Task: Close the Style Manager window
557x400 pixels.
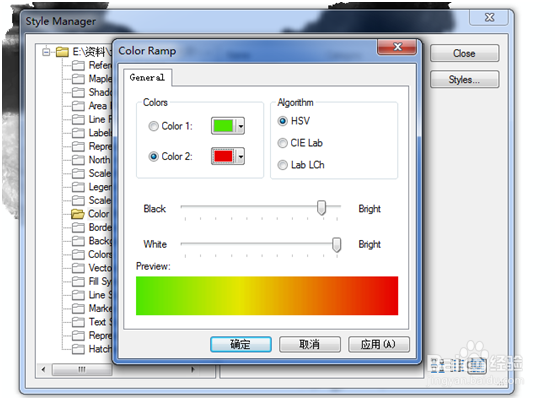Action: 489,17
